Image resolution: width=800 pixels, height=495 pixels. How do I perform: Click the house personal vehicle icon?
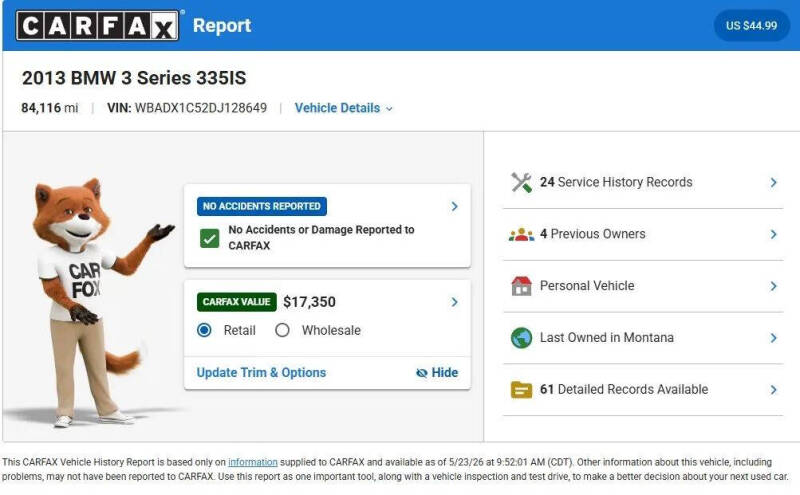pyautogui.click(x=521, y=286)
